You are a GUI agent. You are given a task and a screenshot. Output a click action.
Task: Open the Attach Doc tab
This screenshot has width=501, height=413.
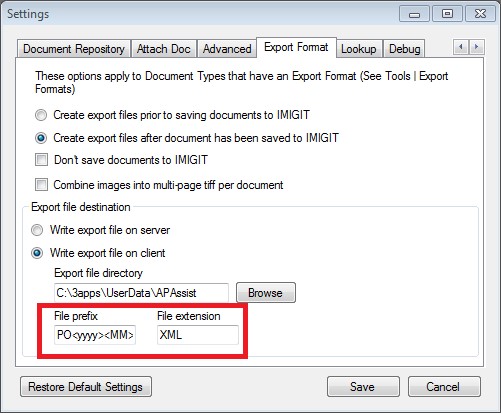[164, 49]
